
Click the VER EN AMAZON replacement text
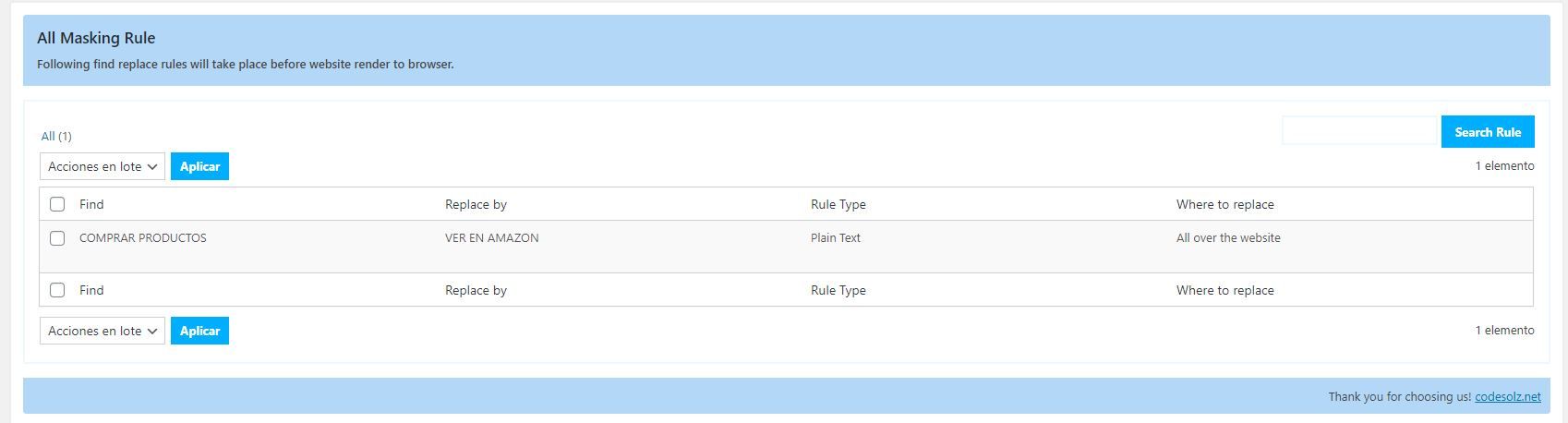coord(492,237)
